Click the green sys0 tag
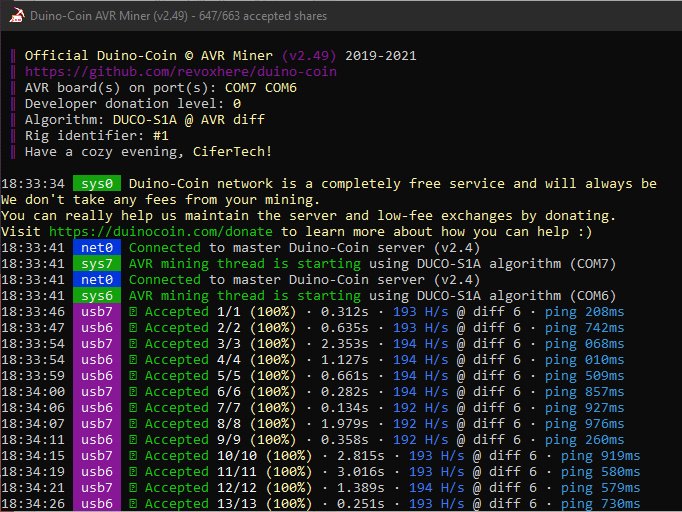This screenshot has width=682, height=512. click(97, 183)
